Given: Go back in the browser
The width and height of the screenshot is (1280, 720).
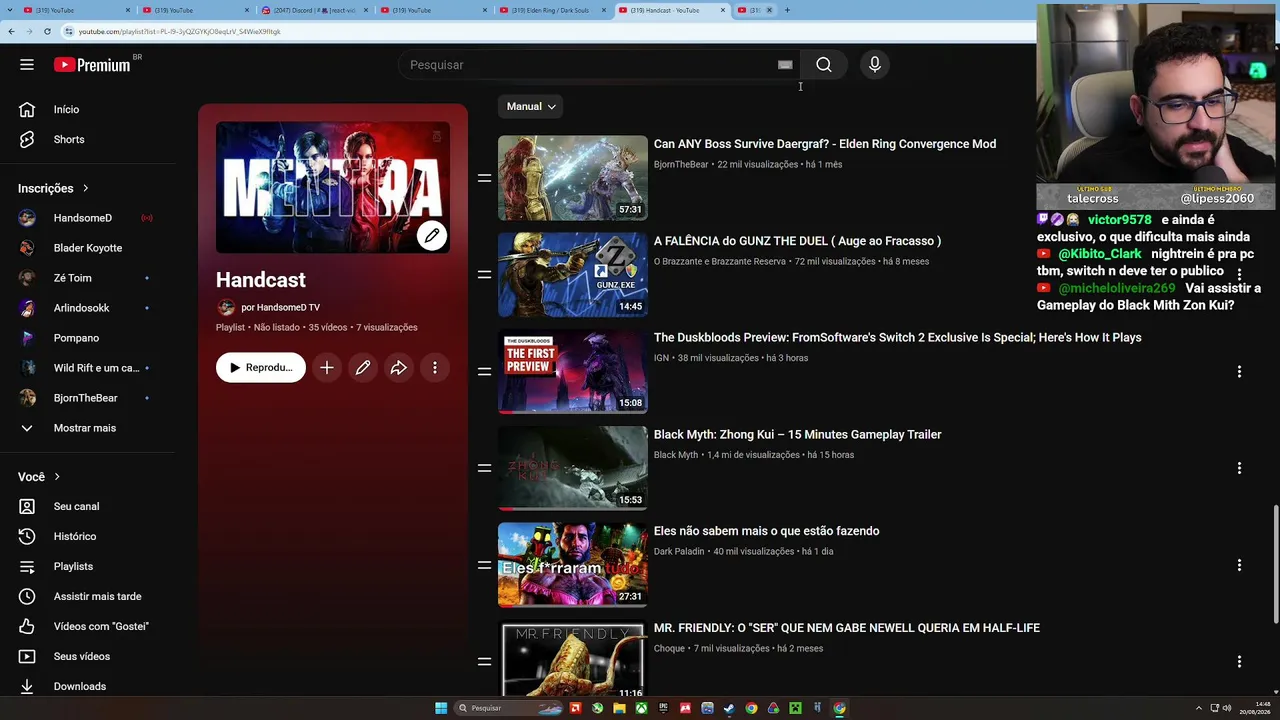Looking at the screenshot, I should (11, 31).
